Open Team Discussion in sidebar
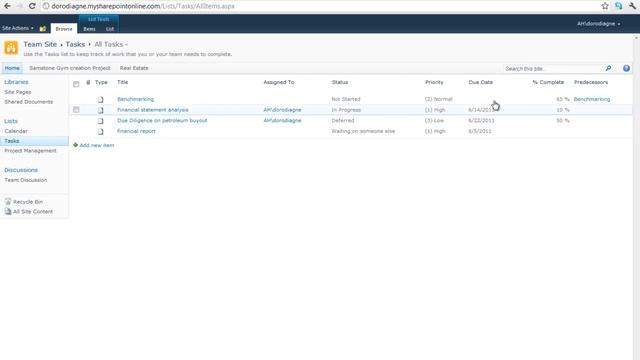The width and height of the screenshot is (640, 360). pyautogui.click(x=26, y=180)
